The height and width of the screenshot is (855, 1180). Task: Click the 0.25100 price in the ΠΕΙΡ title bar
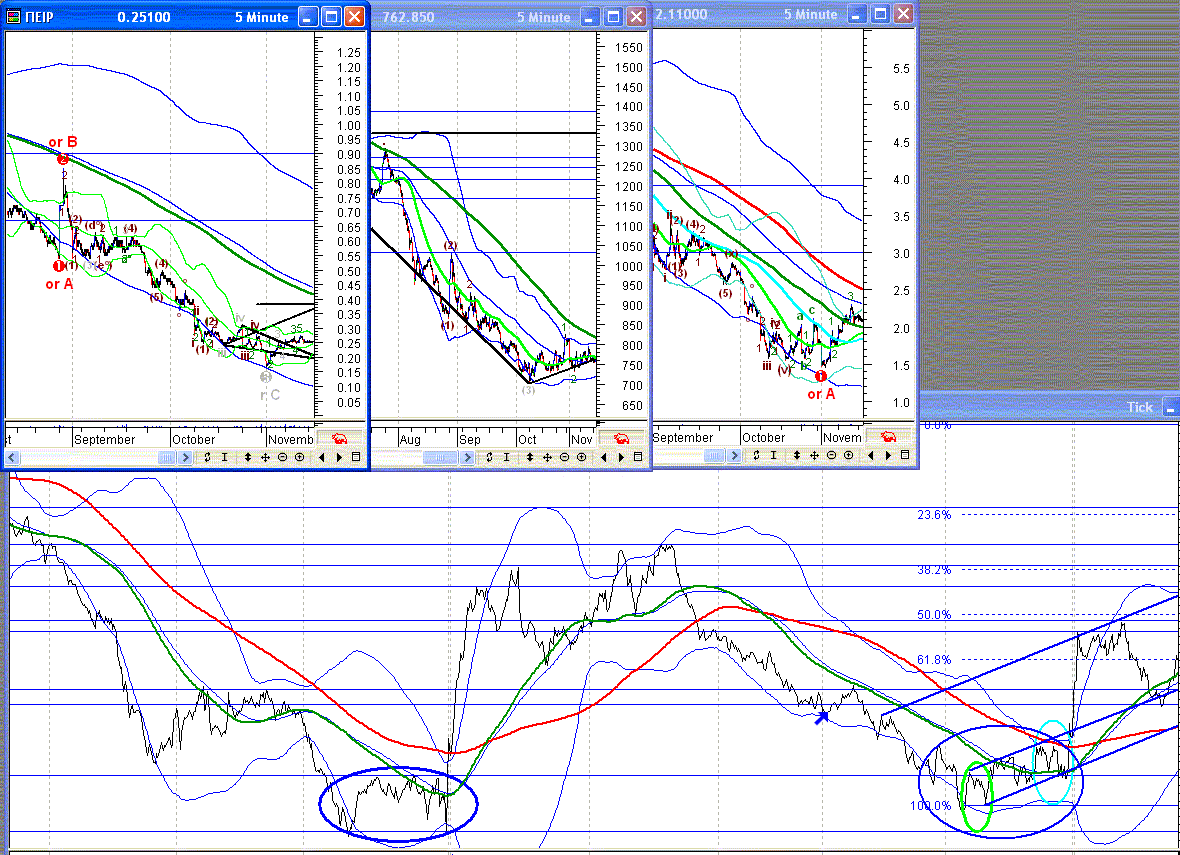click(144, 17)
